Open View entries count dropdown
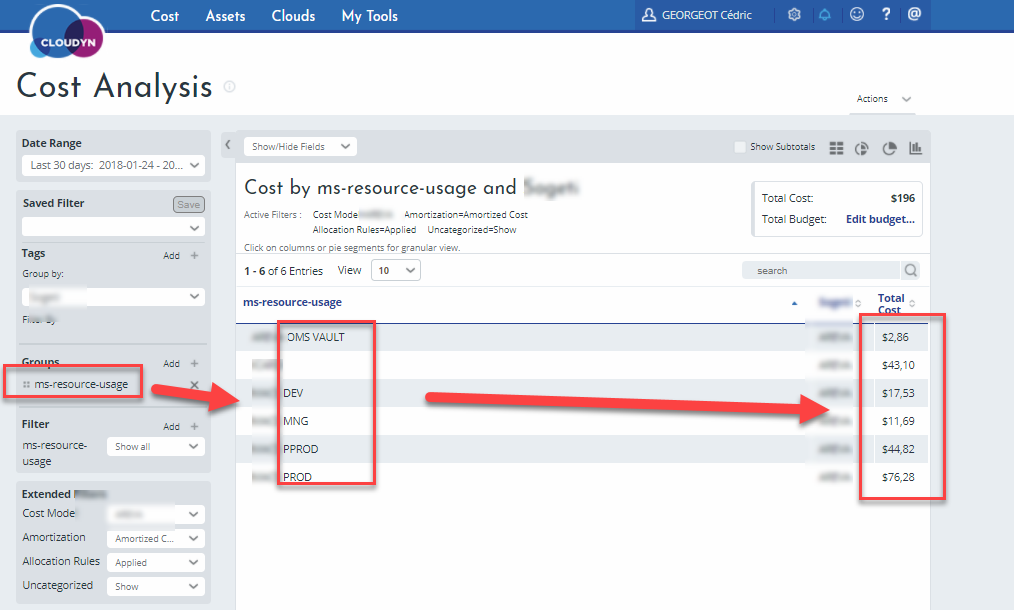 pyautogui.click(x=396, y=270)
